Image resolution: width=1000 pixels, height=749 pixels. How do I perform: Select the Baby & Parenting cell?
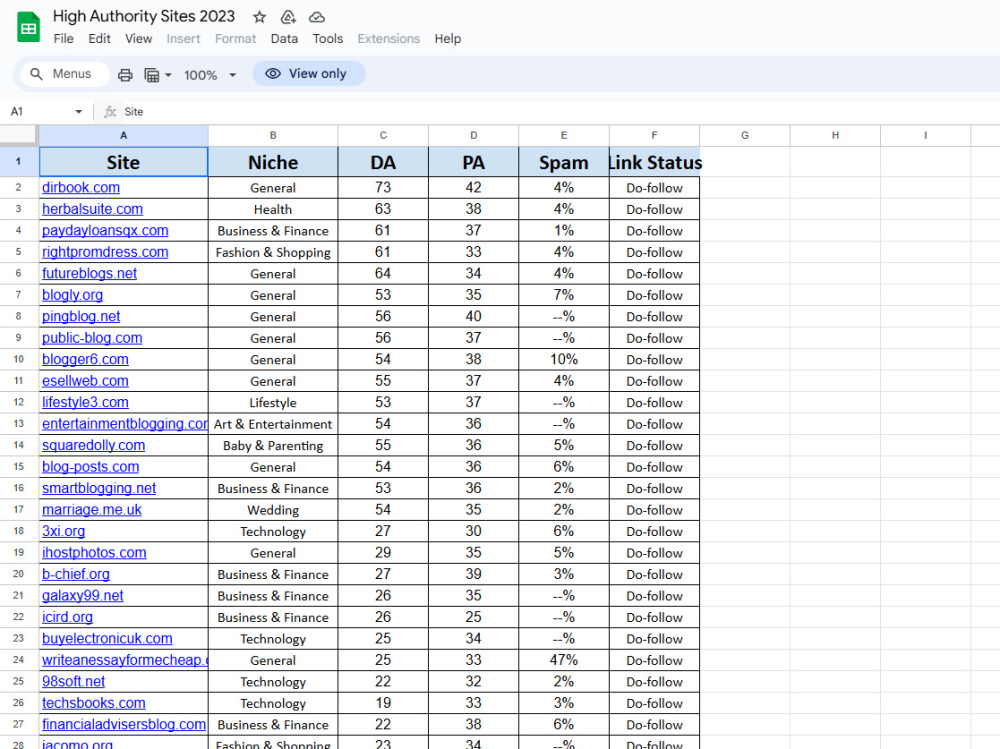pos(273,445)
